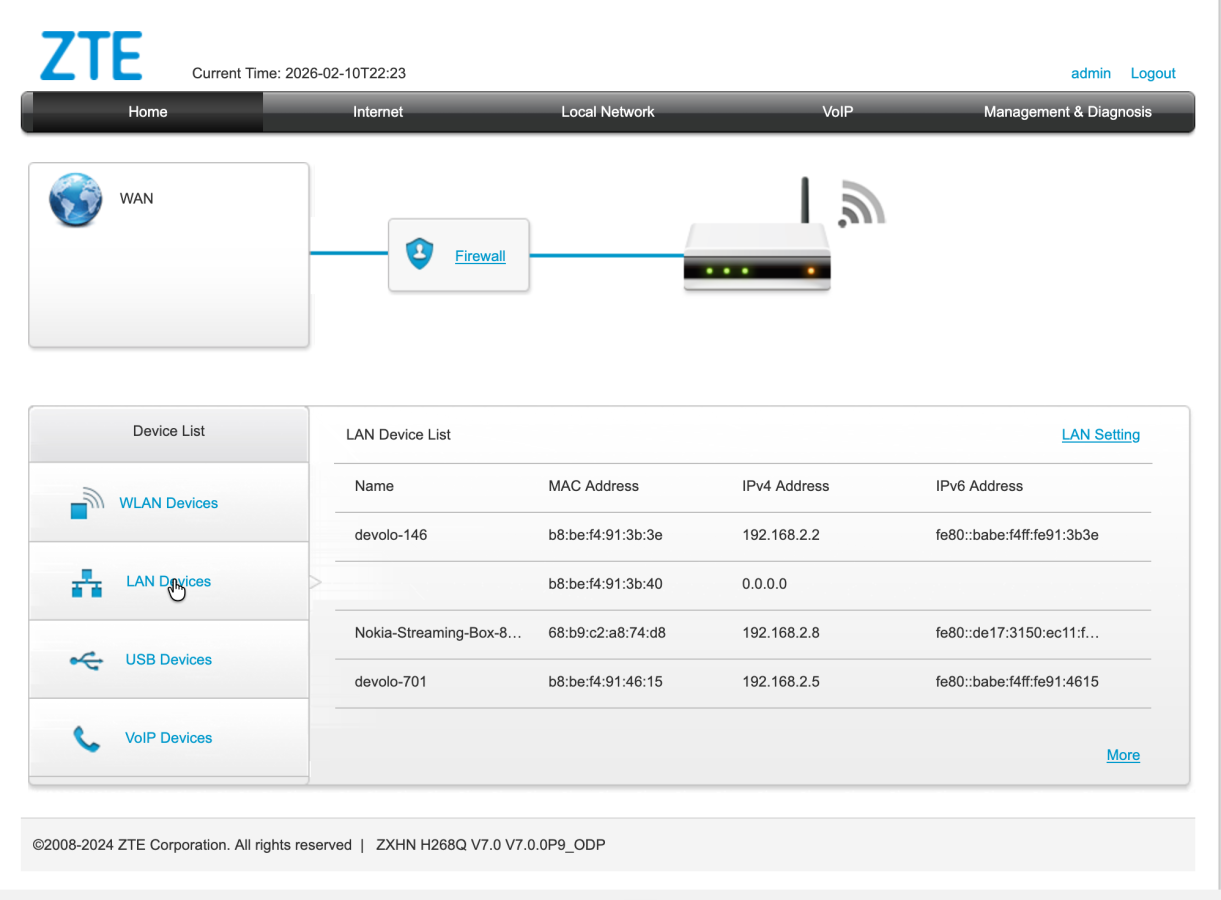Viewport: 1221px width, 900px height.
Task: Click the admin account link
Action: click(1090, 73)
